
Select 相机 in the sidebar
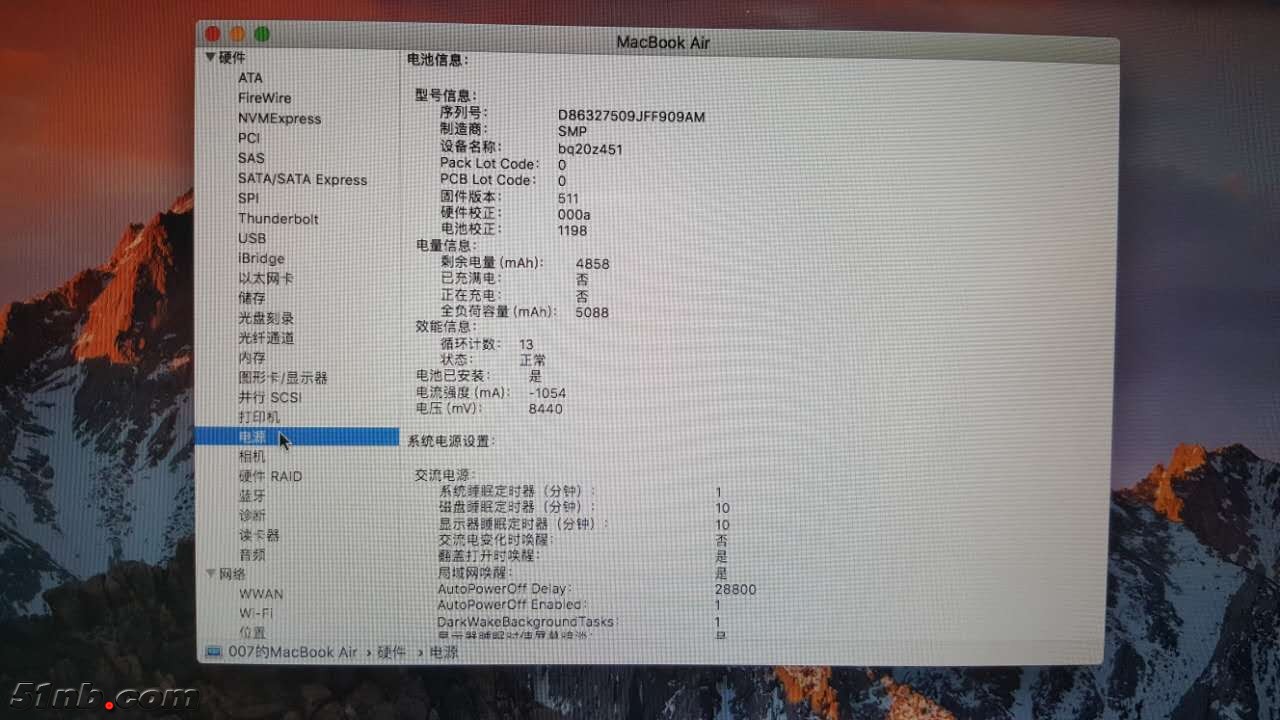pos(252,456)
